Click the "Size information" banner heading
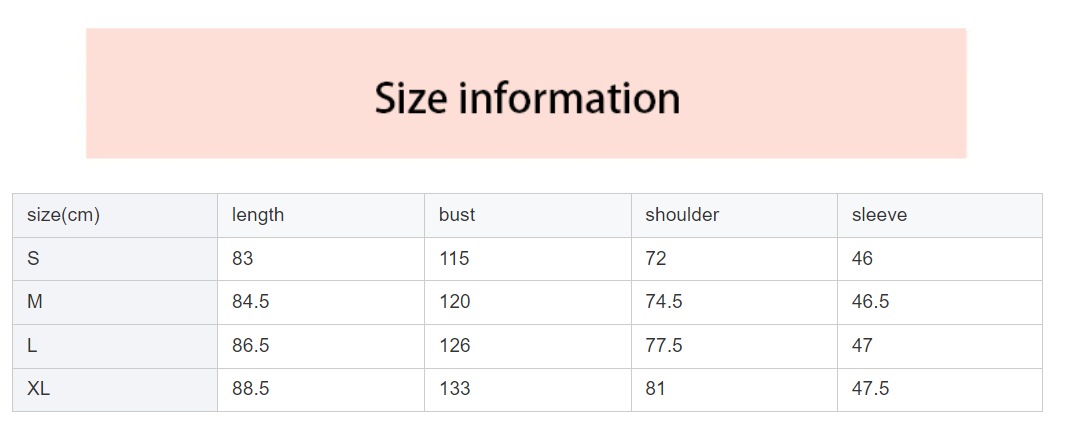Viewport: 1078px width, 446px height. pyautogui.click(x=527, y=98)
